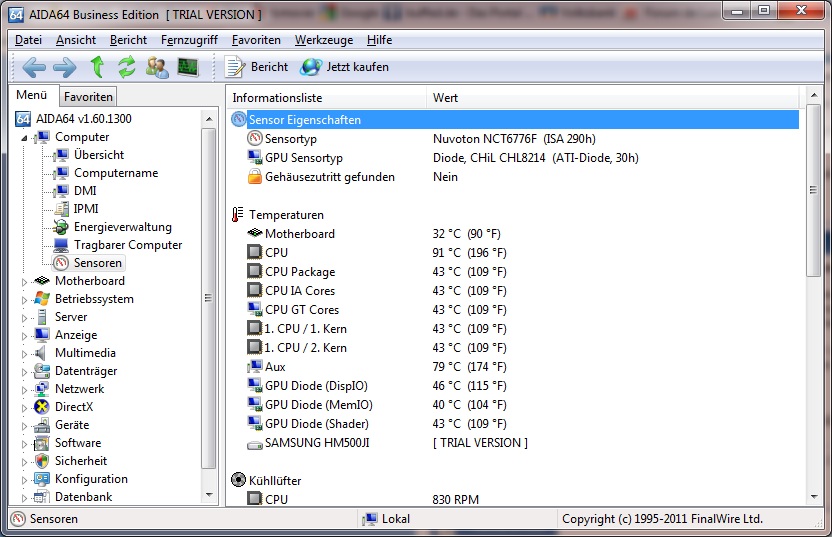The height and width of the screenshot is (537, 832).
Task: Click the Gehäusezutritt lock icon
Action: click(255, 177)
